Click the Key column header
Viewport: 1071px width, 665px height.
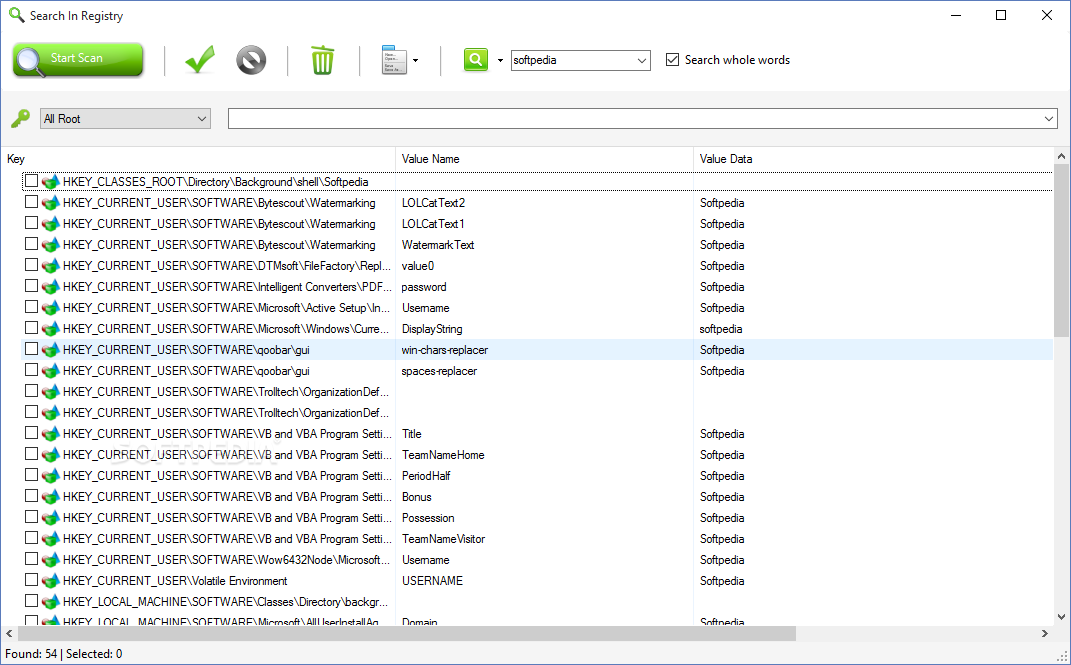click(198, 159)
